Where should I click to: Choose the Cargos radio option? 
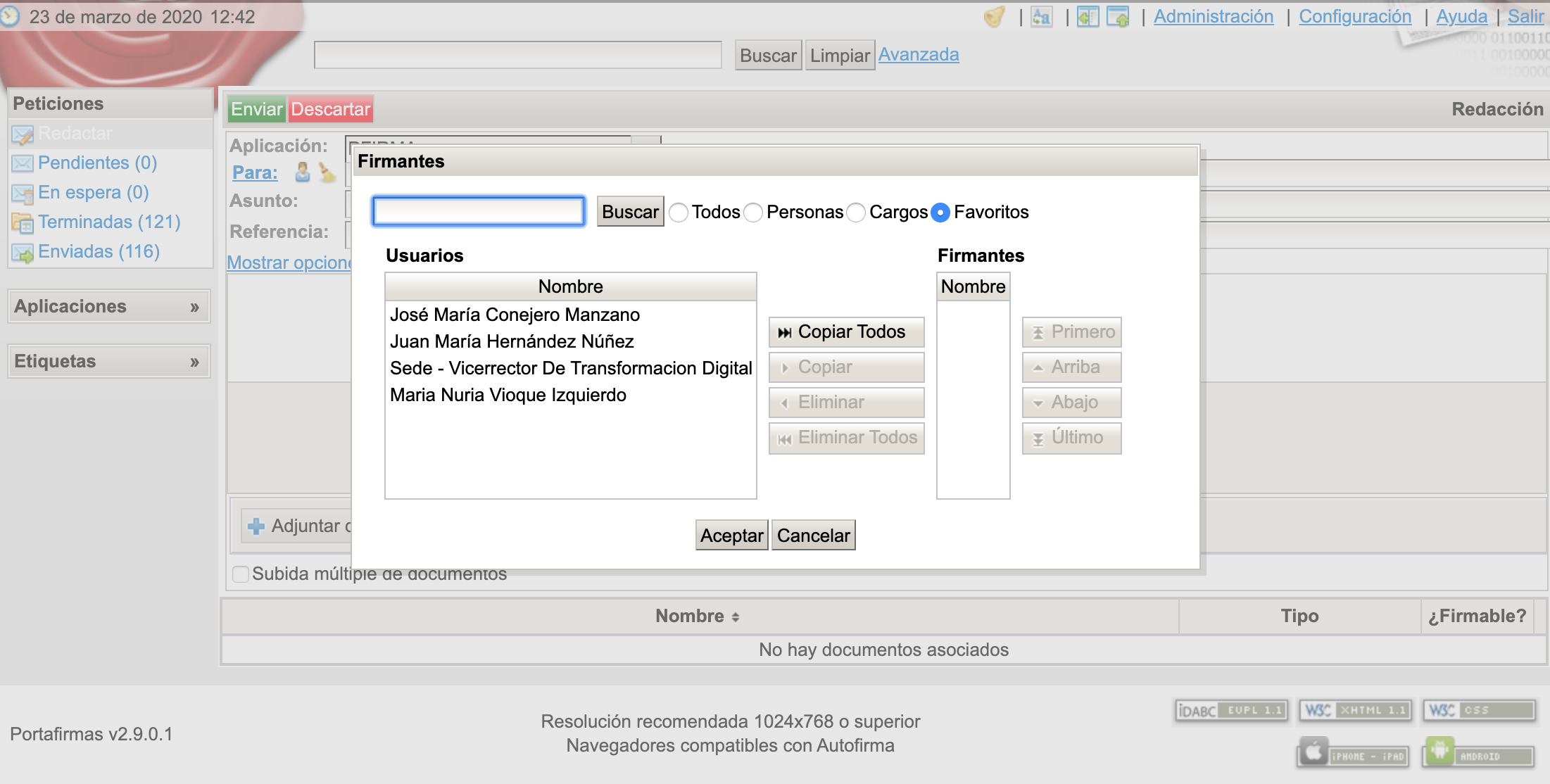[x=856, y=213]
